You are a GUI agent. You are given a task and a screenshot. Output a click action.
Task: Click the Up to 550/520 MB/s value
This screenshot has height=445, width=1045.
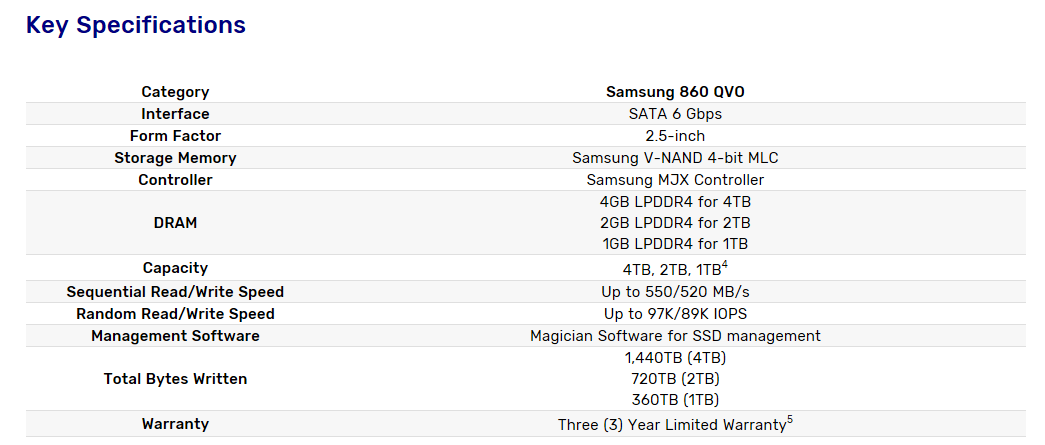pos(675,292)
